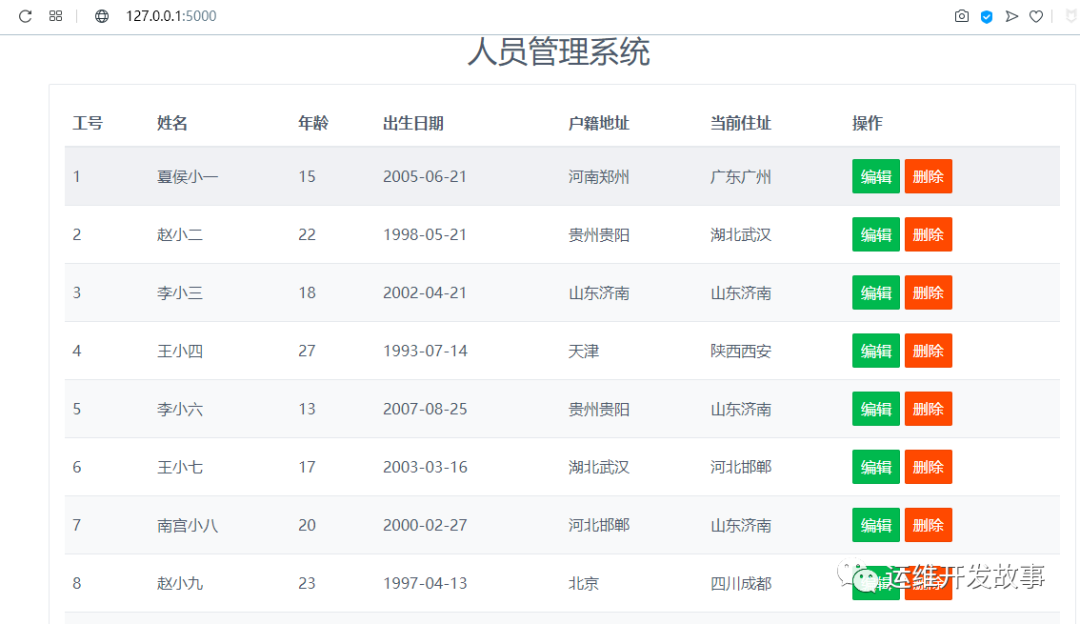This screenshot has width=1080, height=624.
Task: Delete the record for 夏侯小一
Action: [928, 176]
